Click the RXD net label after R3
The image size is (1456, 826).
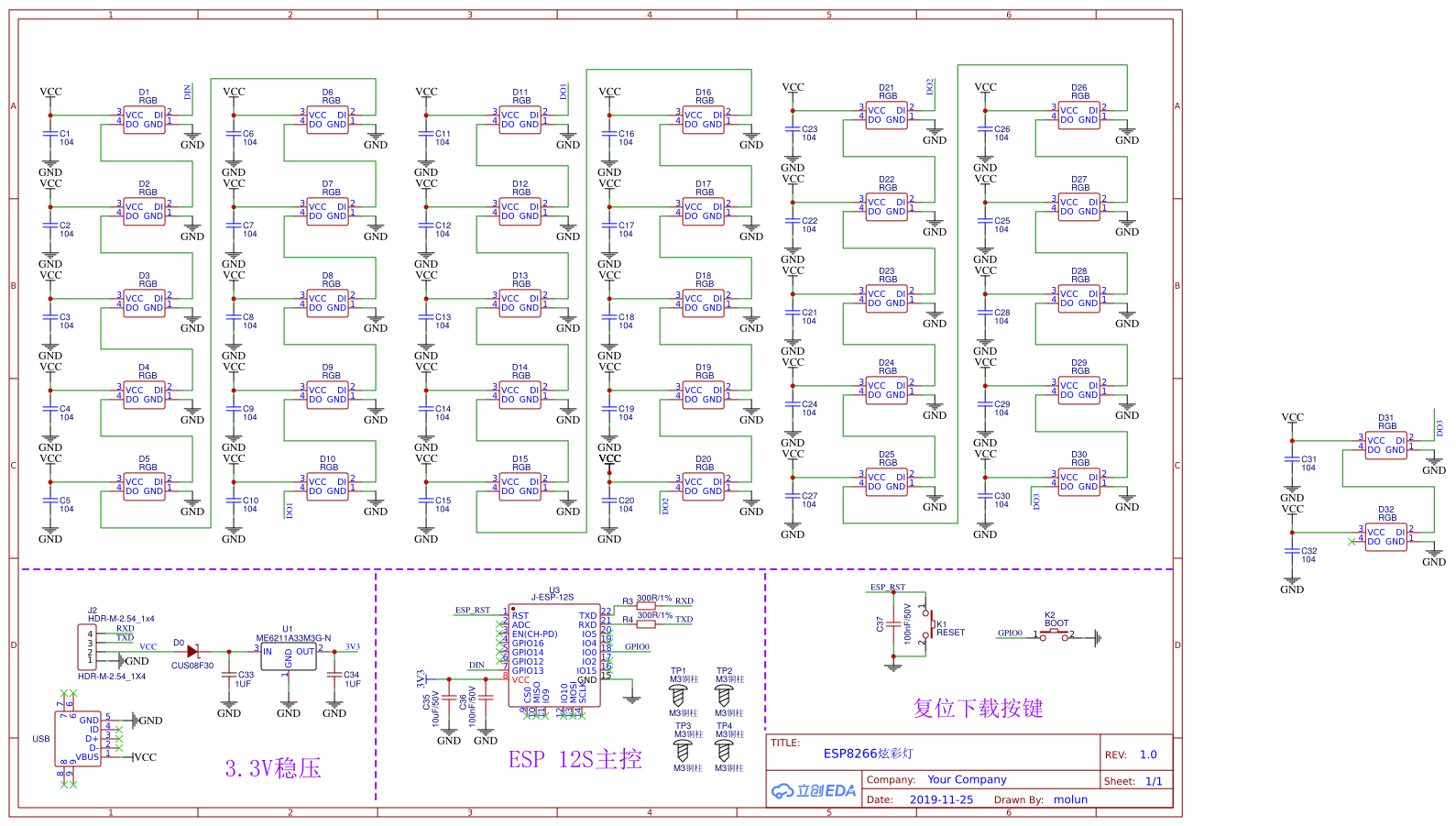pos(684,600)
